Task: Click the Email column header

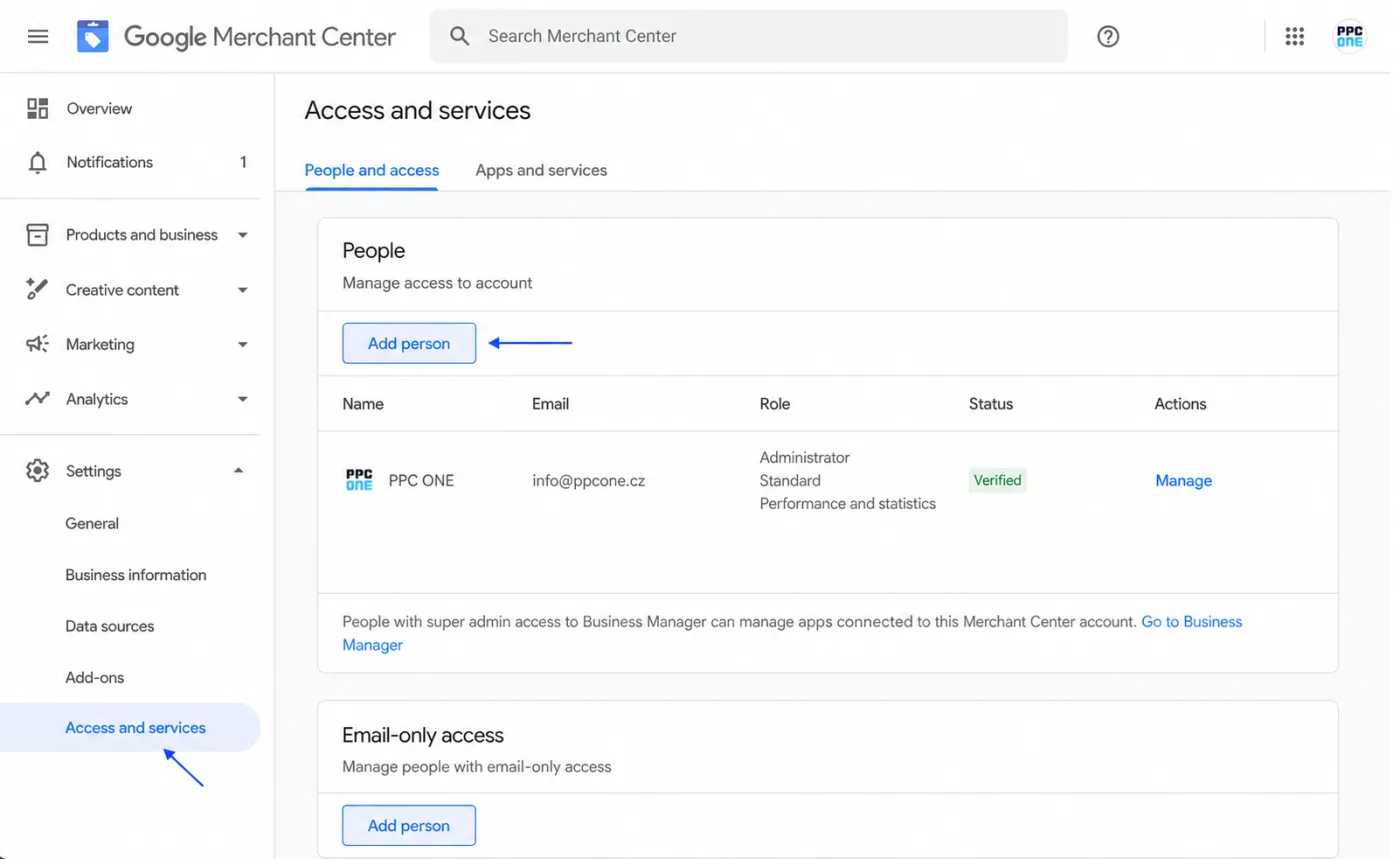Action: click(551, 404)
